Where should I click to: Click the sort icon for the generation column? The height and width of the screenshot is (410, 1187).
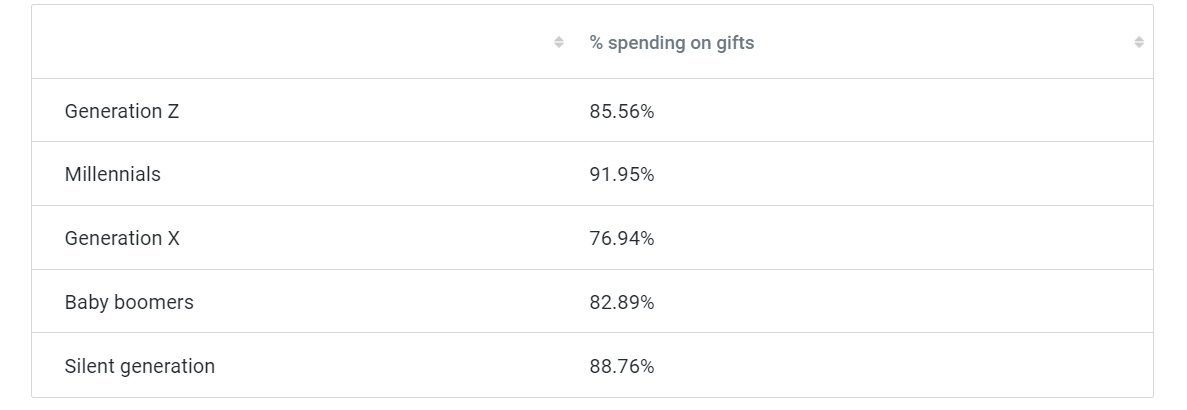tap(559, 42)
